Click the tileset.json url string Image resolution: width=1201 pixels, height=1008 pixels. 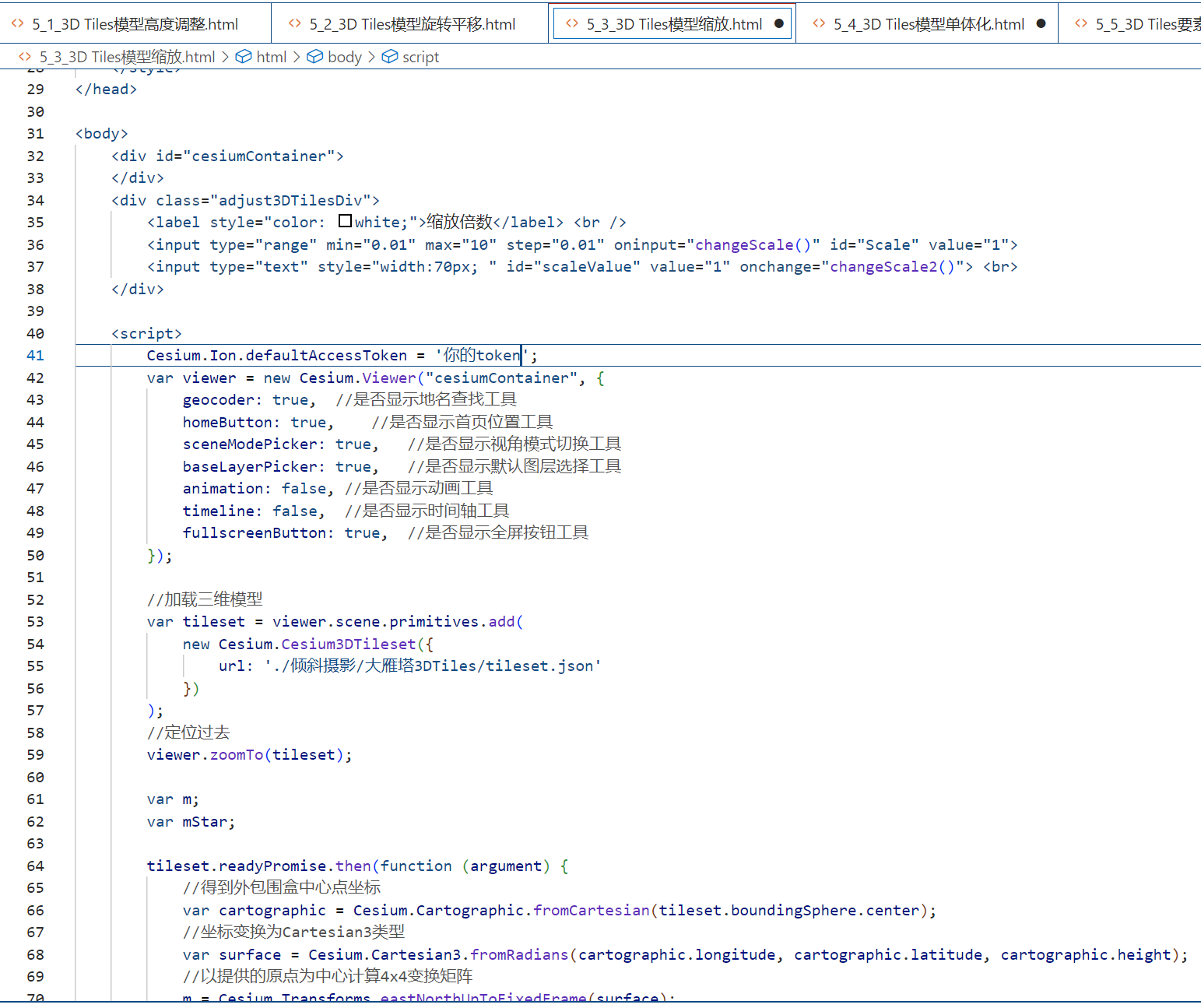[433, 666]
